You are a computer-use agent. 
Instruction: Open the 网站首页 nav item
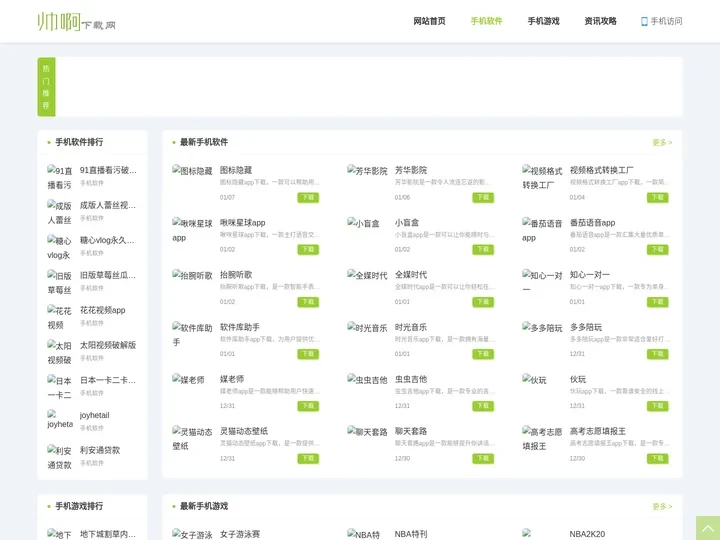429,21
